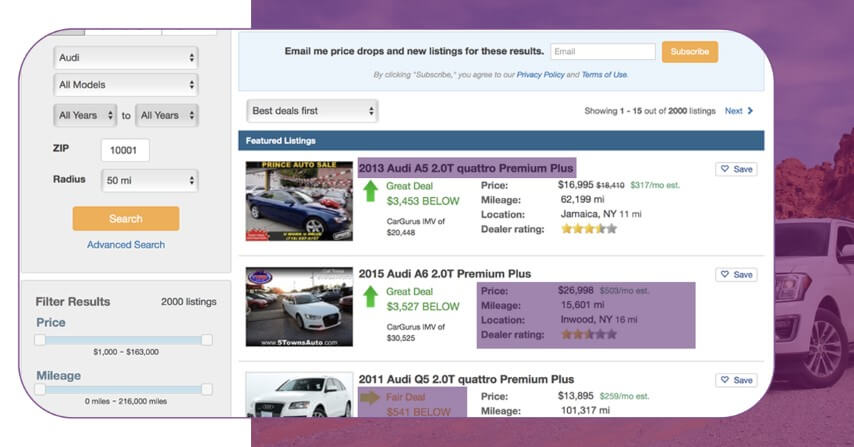The width and height of the screenshot is (854, 447).
Task: Click the $259/mo est. payment estimate
Action: tap(624, 396)
